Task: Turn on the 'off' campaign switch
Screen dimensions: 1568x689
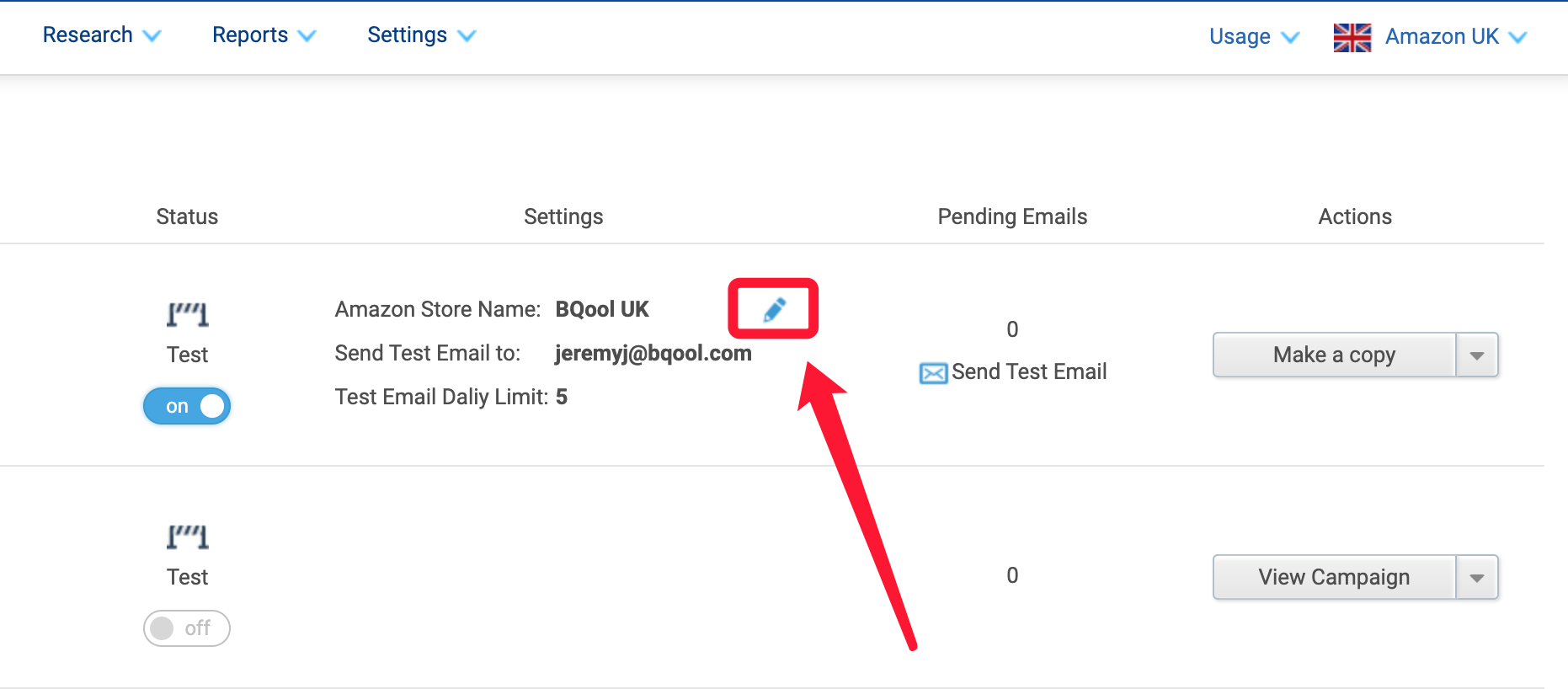Action: coord(187,628)
